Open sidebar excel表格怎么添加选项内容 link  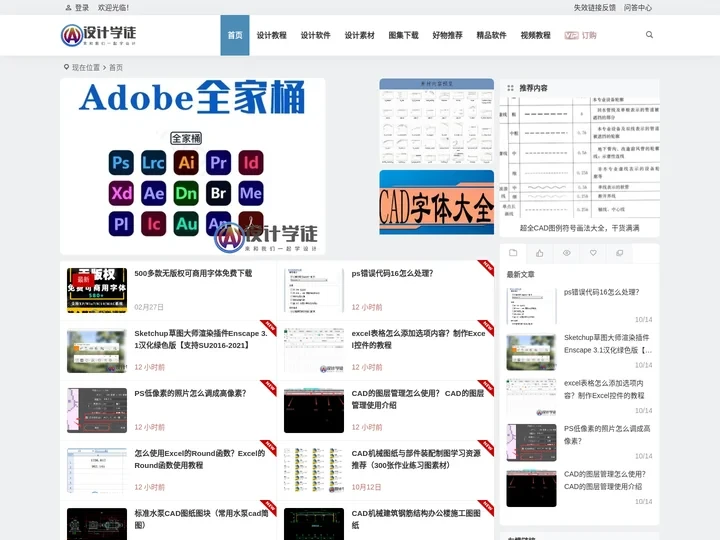(604, 389)
